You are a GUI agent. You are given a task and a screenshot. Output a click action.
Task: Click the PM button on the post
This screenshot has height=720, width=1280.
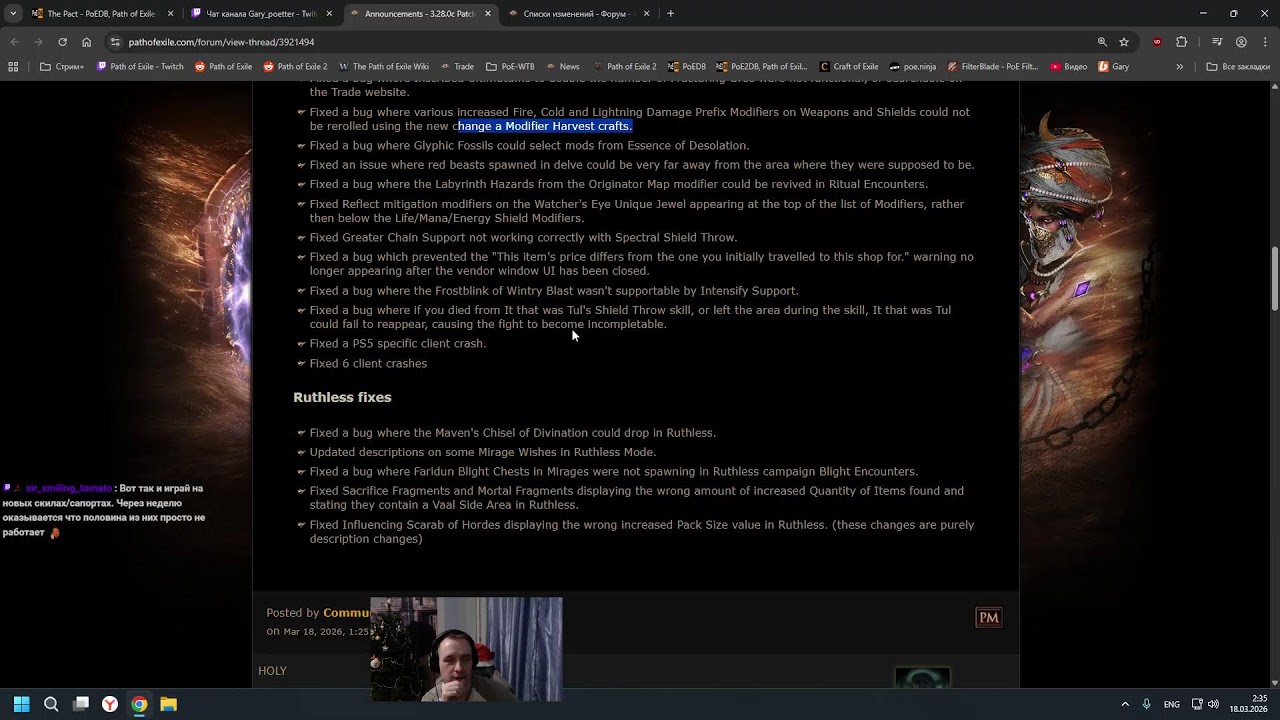[988, 617]
